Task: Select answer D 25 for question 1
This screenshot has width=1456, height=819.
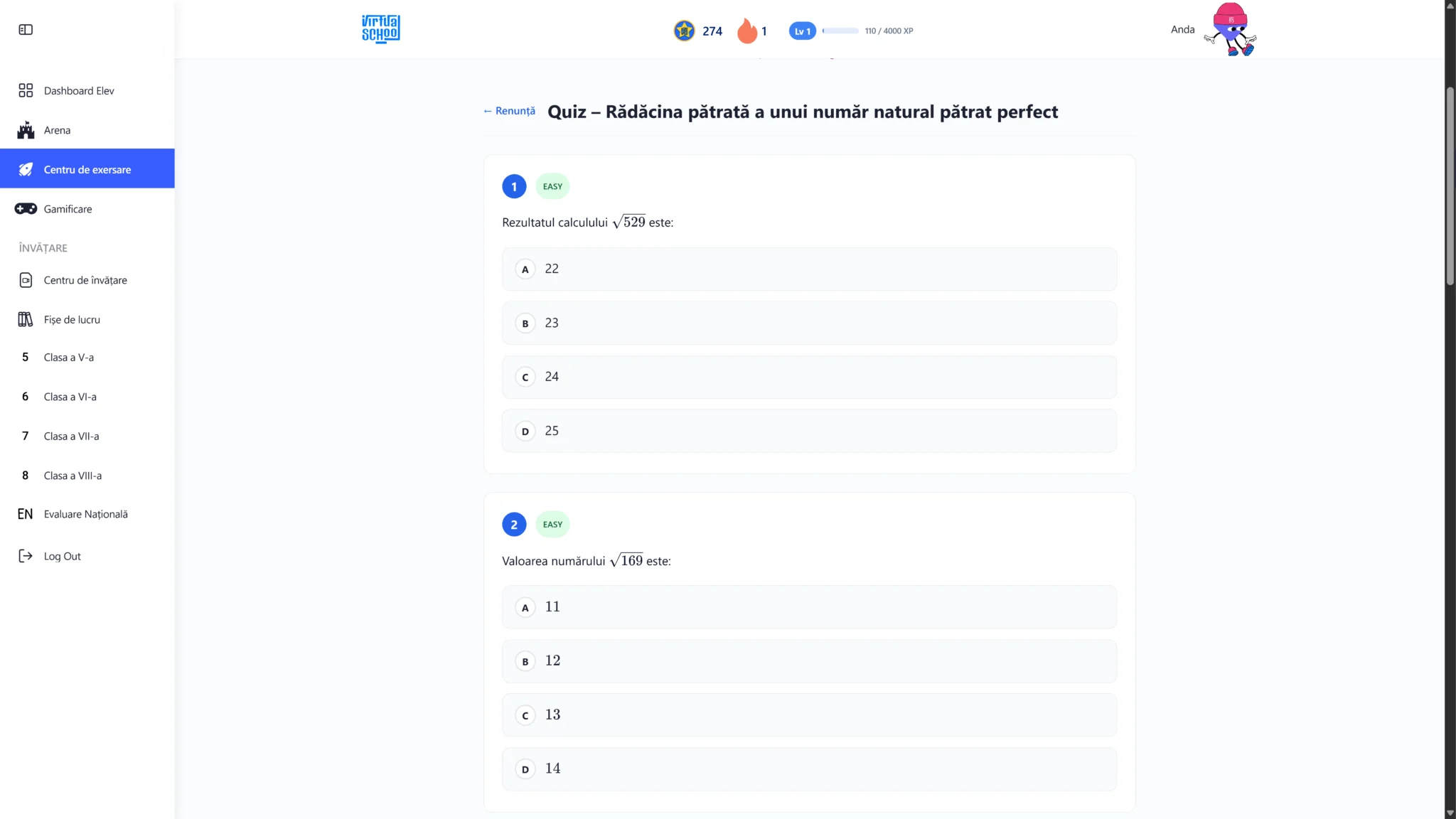Action: 809,431
